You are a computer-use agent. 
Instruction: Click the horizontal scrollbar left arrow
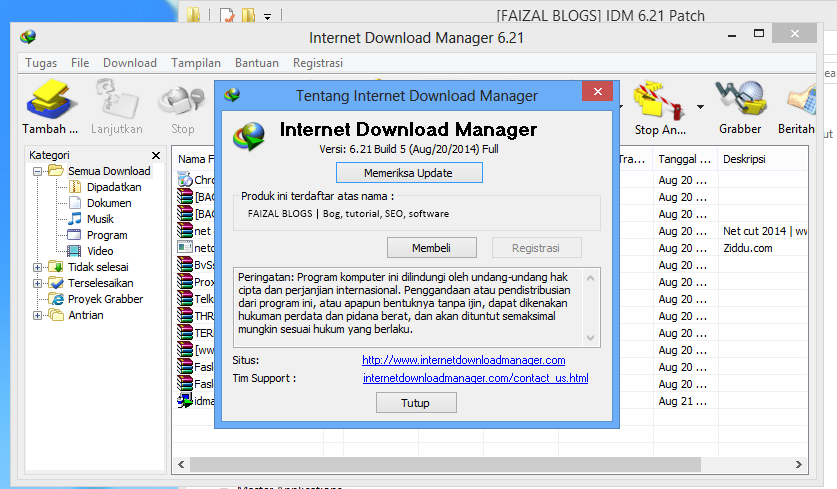181,464
